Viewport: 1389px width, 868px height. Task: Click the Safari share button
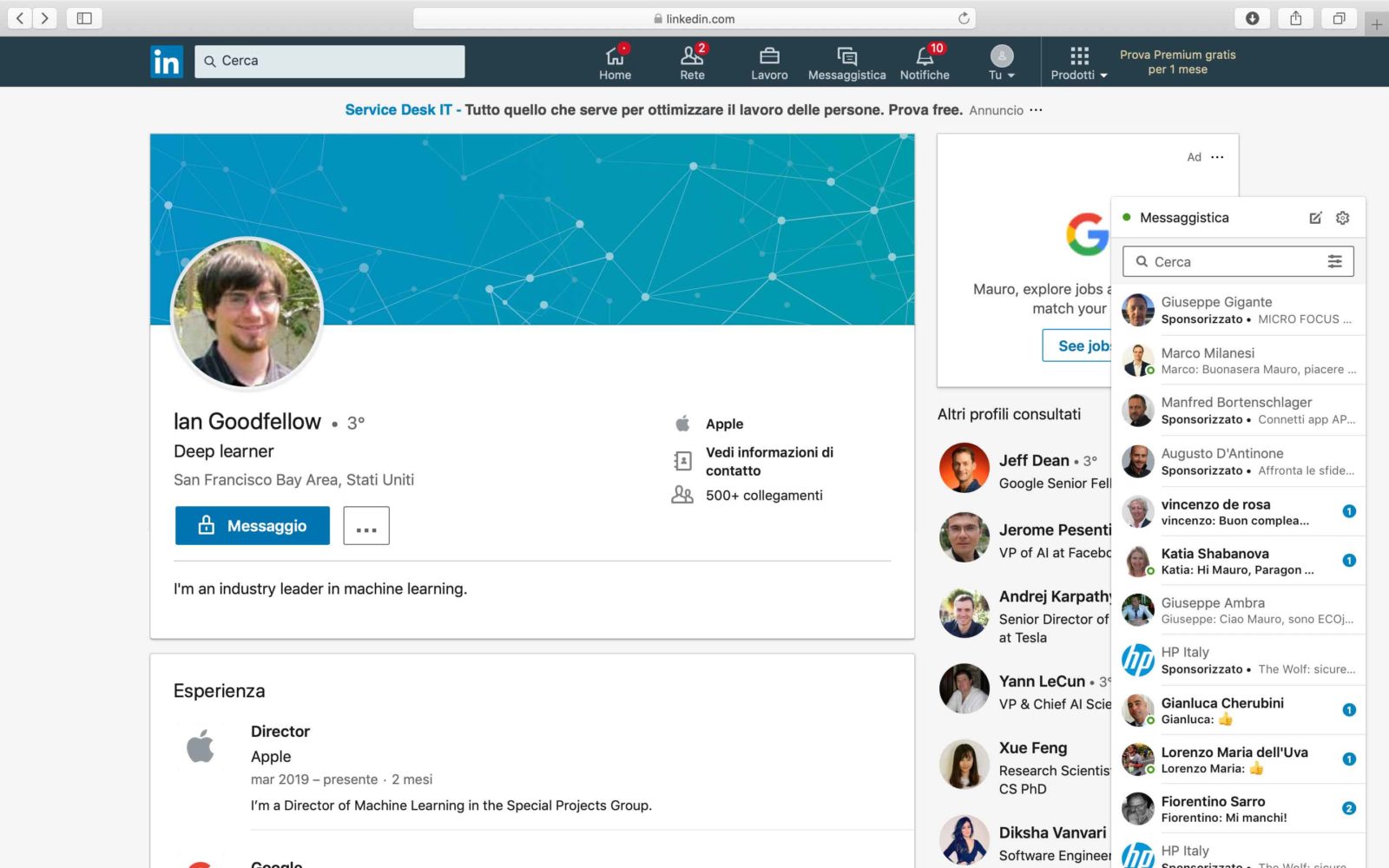pyautogui.click(x=1295, y=18)
